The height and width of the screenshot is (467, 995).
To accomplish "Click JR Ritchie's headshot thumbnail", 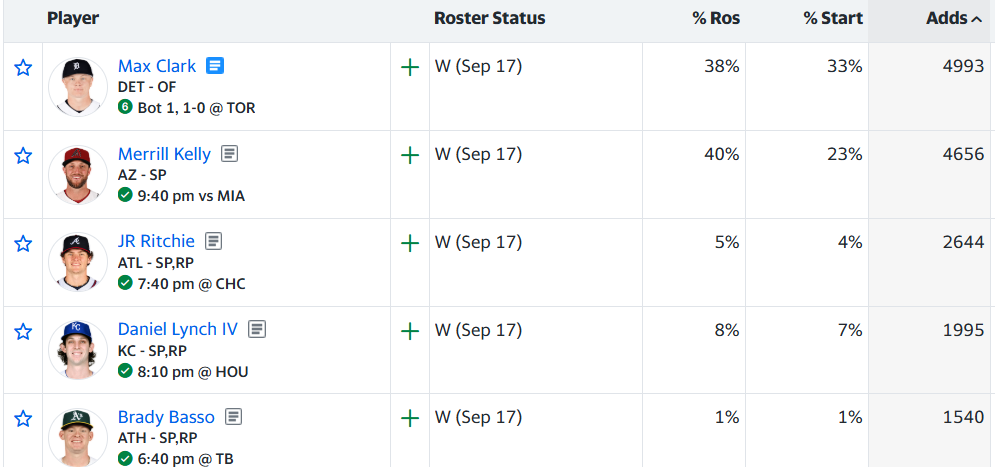I will [78, 262].
